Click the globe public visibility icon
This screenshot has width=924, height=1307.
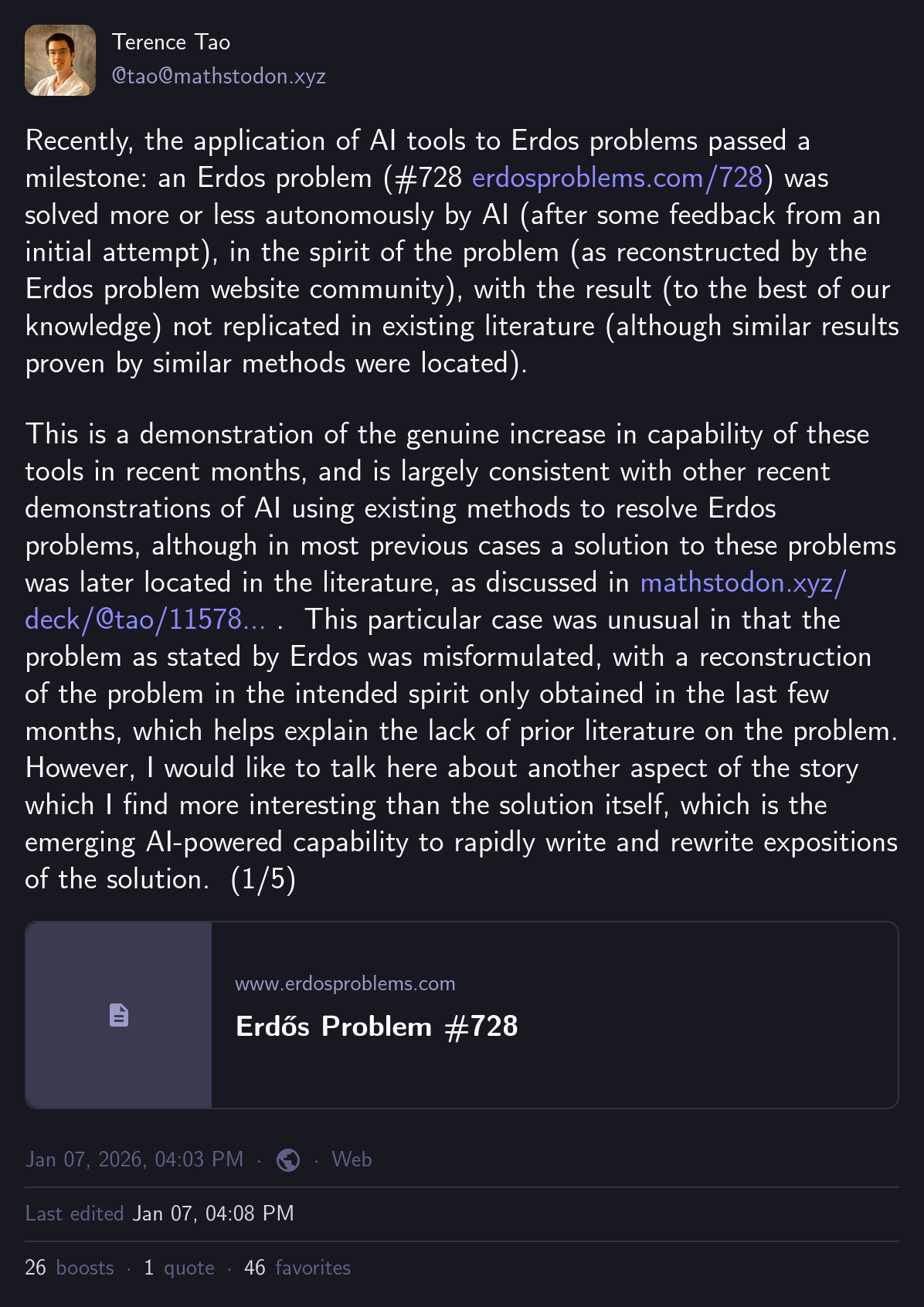click(288, 1160)
